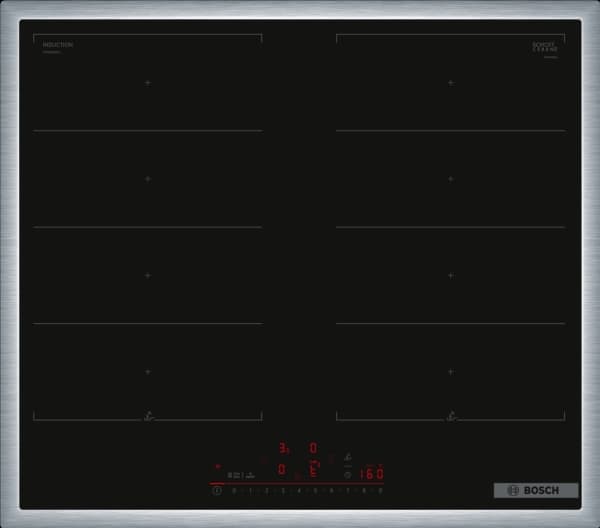The height and width of the screenshot is (528, 600).
Task: Choose level 3 on the power scale
Action: click(283, 491)
